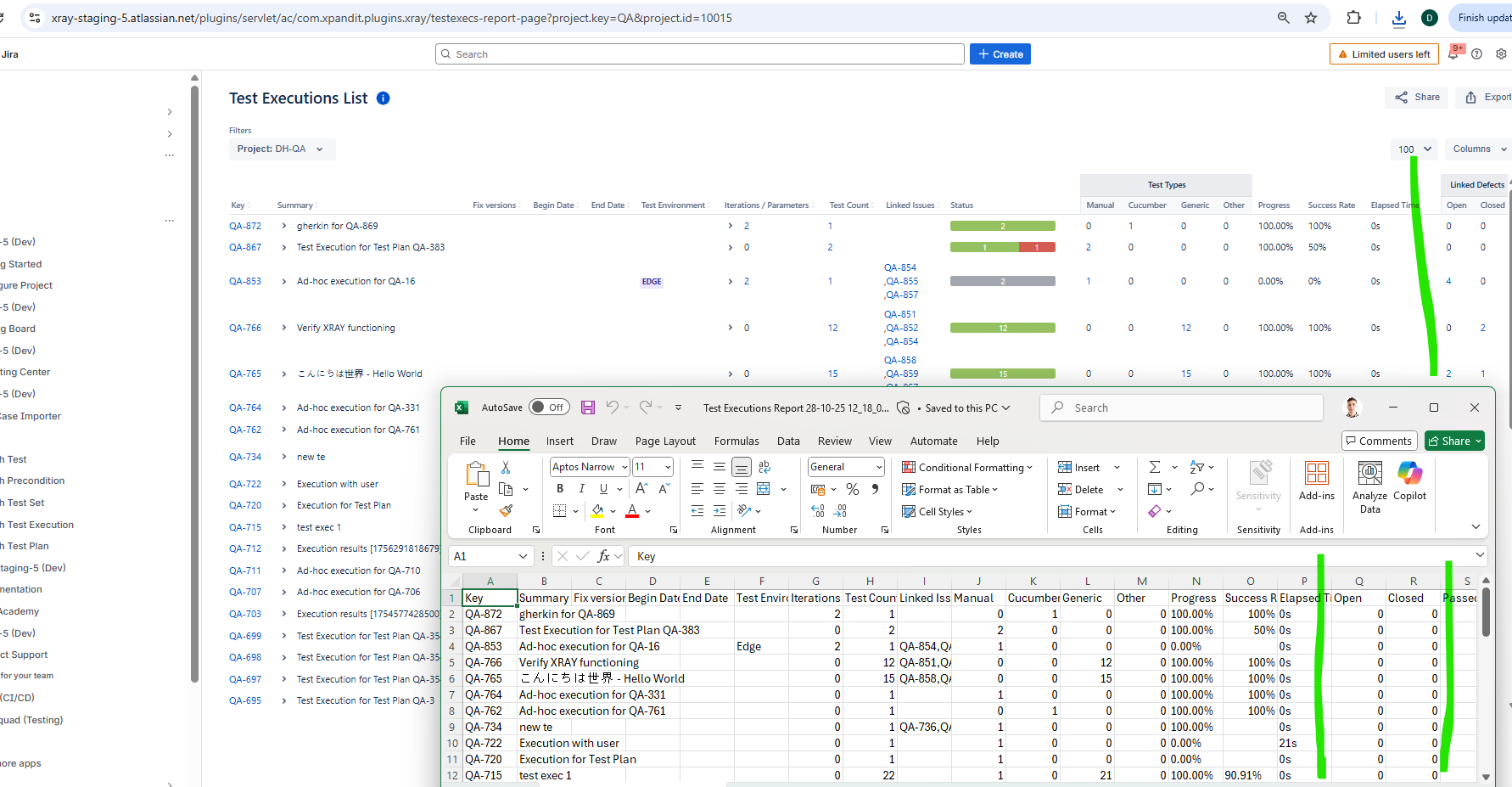Click the fill color highlight swatch
Image resolution: width=1512 pixels, height=787 pixels.
coord(597,511)
